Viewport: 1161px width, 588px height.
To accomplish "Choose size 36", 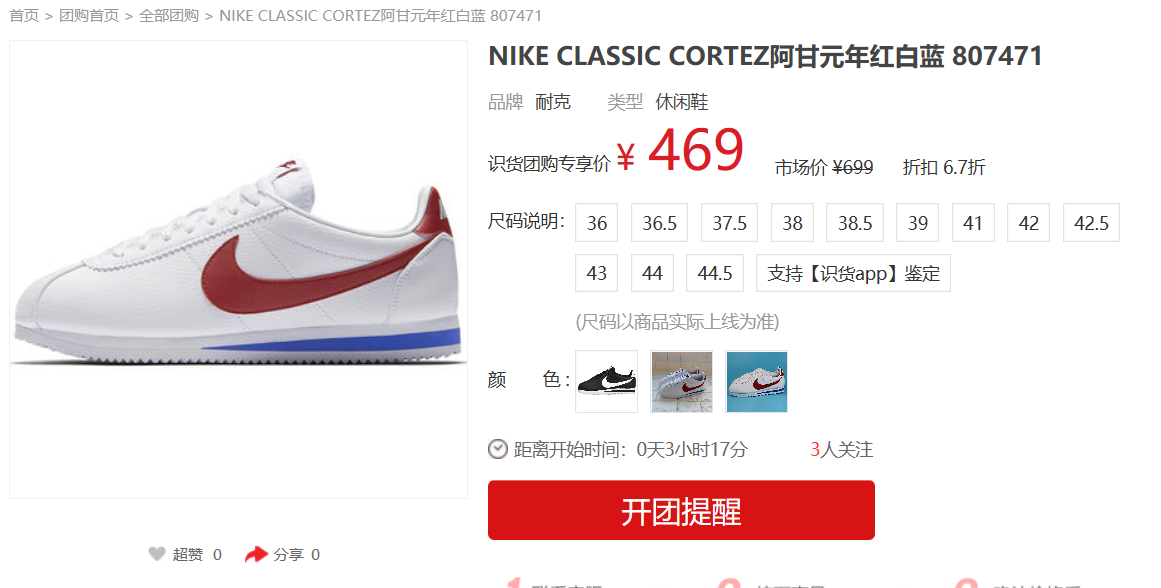I will pos(597,223).
